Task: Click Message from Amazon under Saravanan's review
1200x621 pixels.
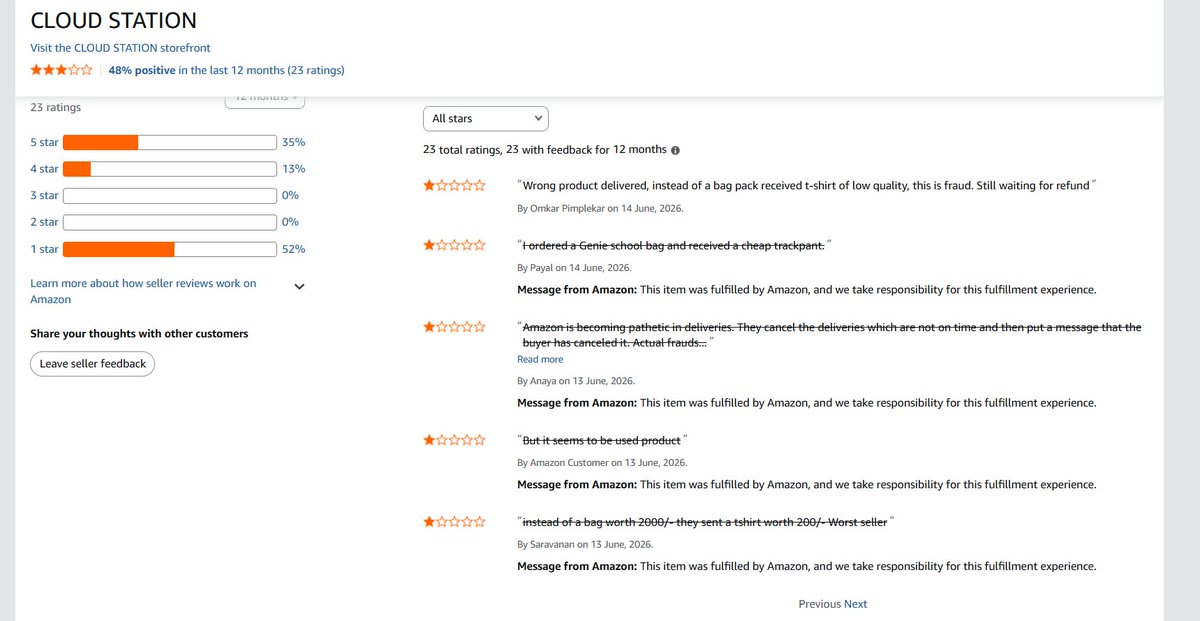Action: pyautogui.click(x=806, y=566)
